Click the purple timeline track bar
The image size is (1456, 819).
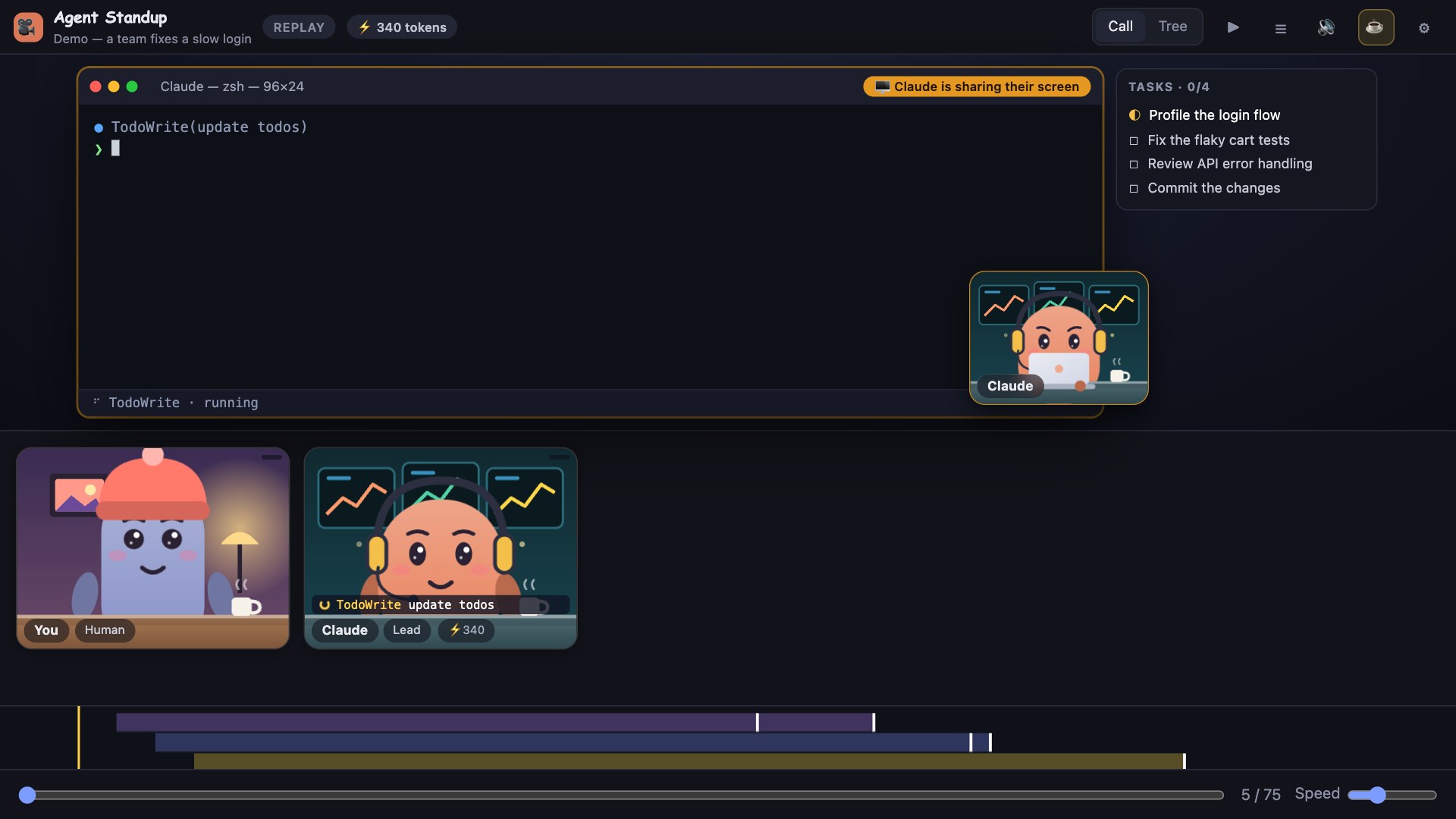(x=495, y=722)
